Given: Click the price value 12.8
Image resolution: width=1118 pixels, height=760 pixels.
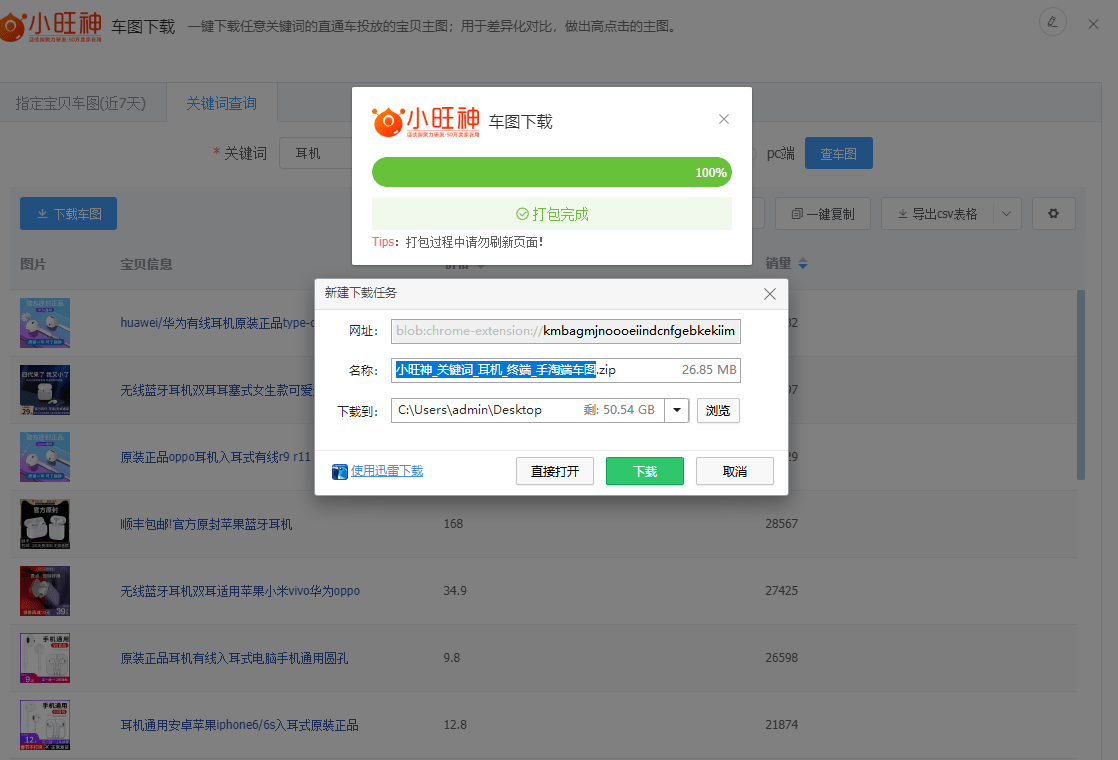Looking at the screenshot, I should point(455,725).
